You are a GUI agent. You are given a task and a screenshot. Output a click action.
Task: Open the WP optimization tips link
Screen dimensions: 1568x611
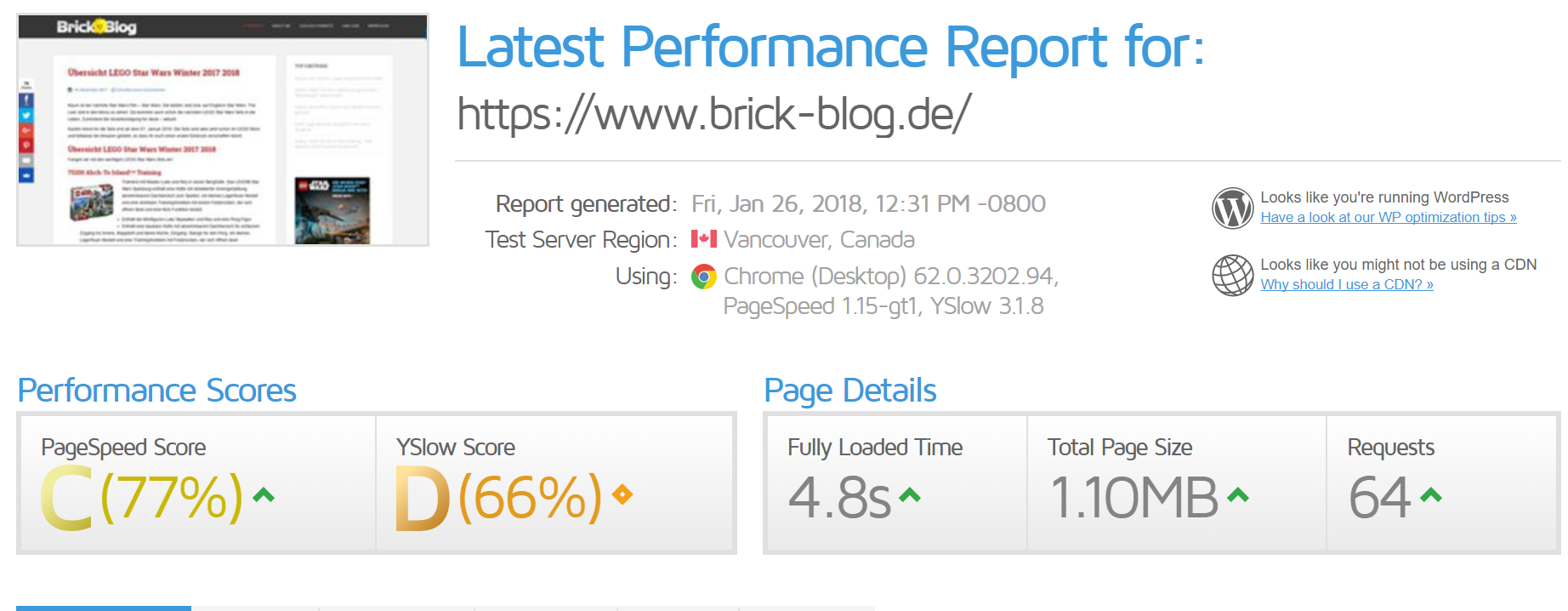click(x=1389, y=218)
